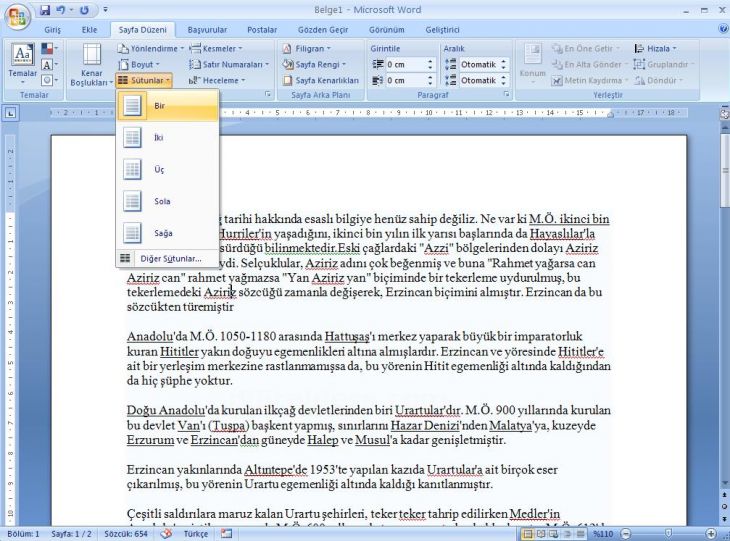Screen dimensions: 730x541
Task: Click Gruplandır group button
Action: coord(664,64)
